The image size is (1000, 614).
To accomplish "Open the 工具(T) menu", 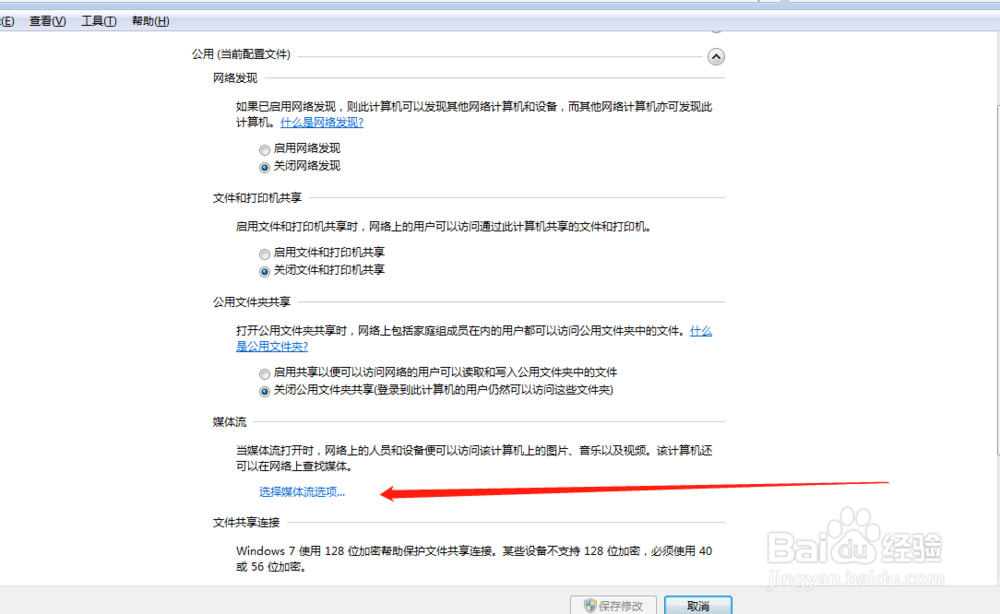I will pos(97,20).
